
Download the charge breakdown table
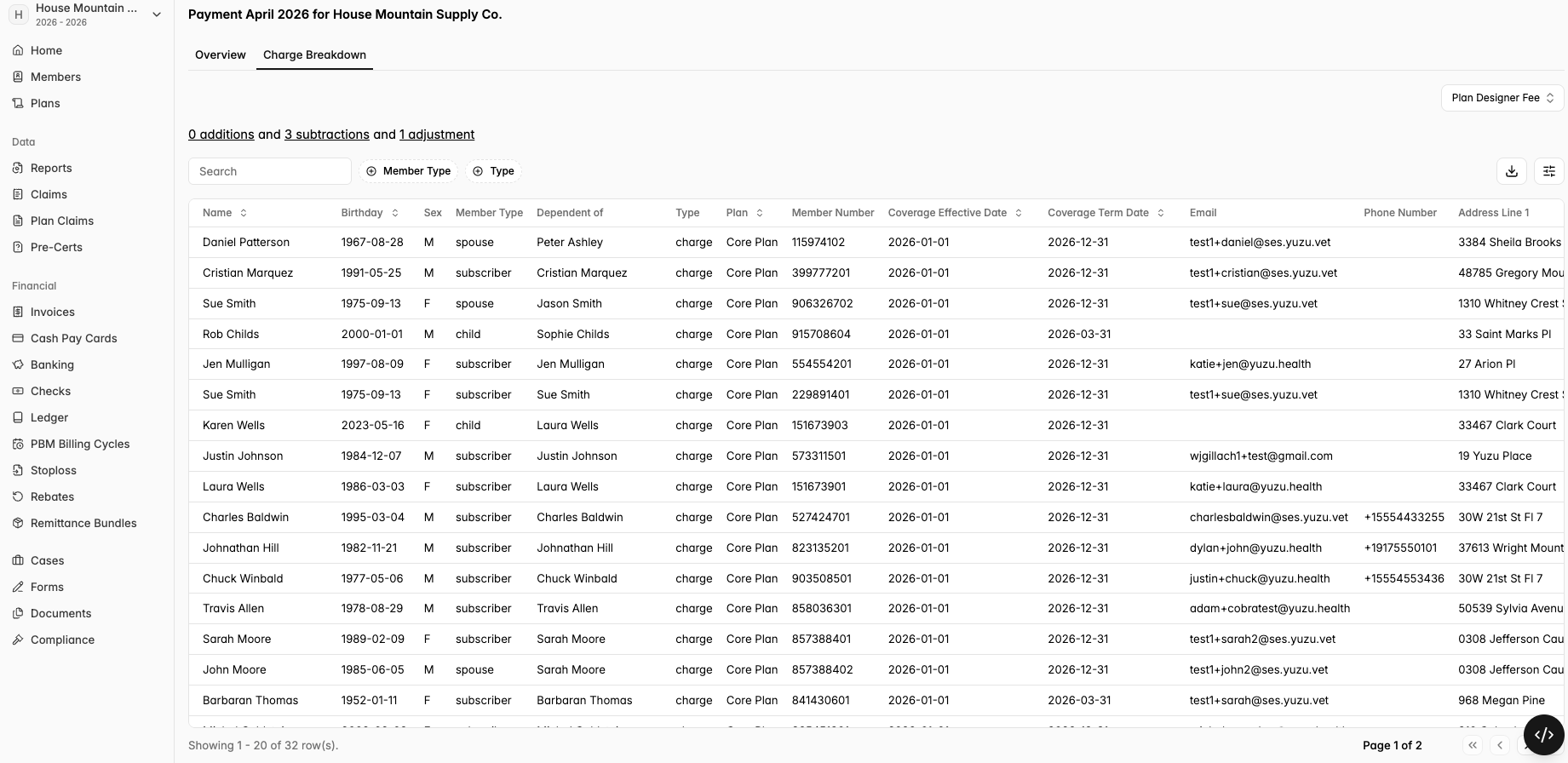[1512, 171]
